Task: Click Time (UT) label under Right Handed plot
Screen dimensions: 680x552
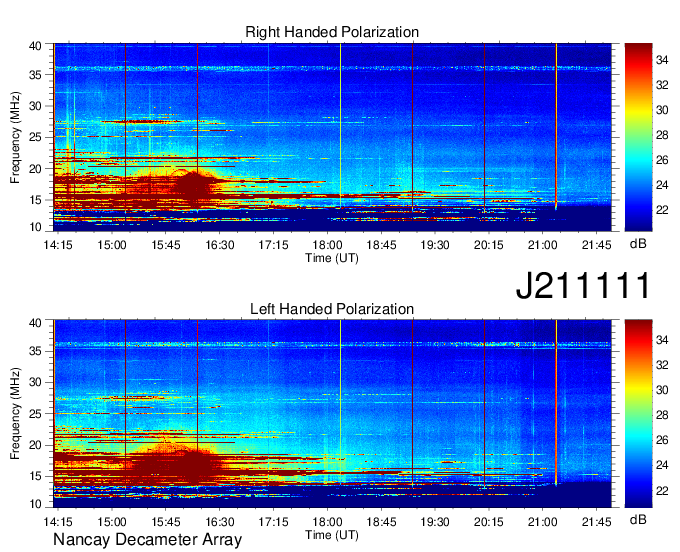Action: click(x=332, y=258)
